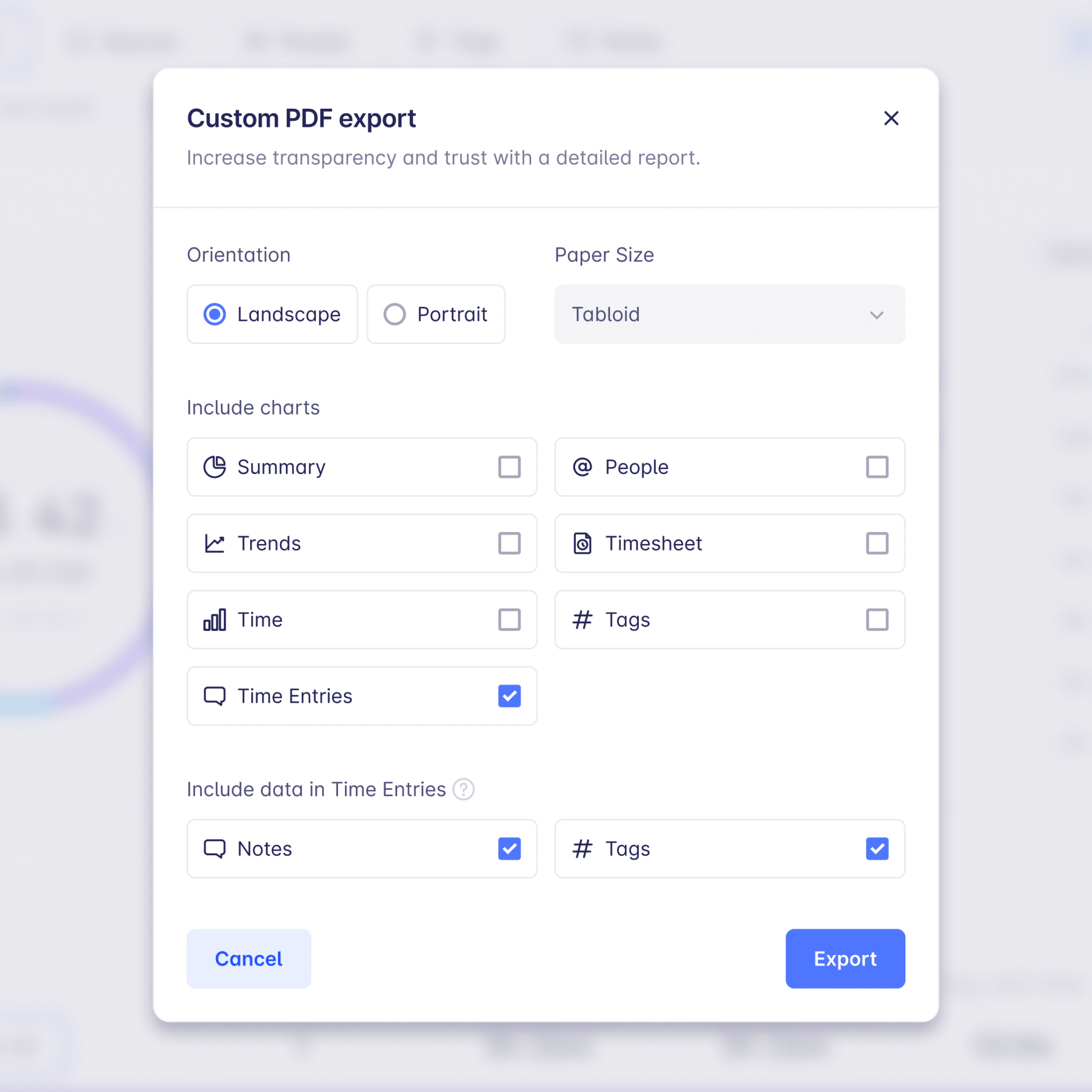Close the Custom PDF export dialog
Screen dimensions: 1092x1092
click(891, 118)
